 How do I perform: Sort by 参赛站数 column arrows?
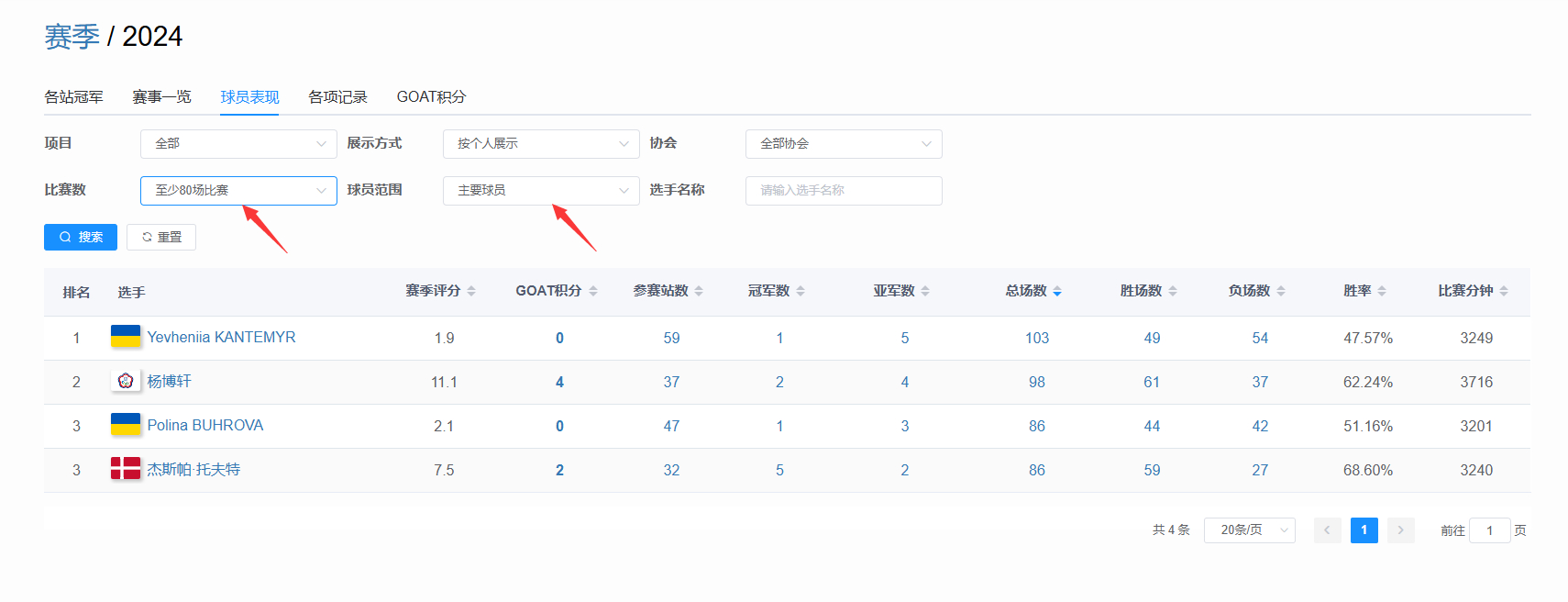tap(699, 291)
